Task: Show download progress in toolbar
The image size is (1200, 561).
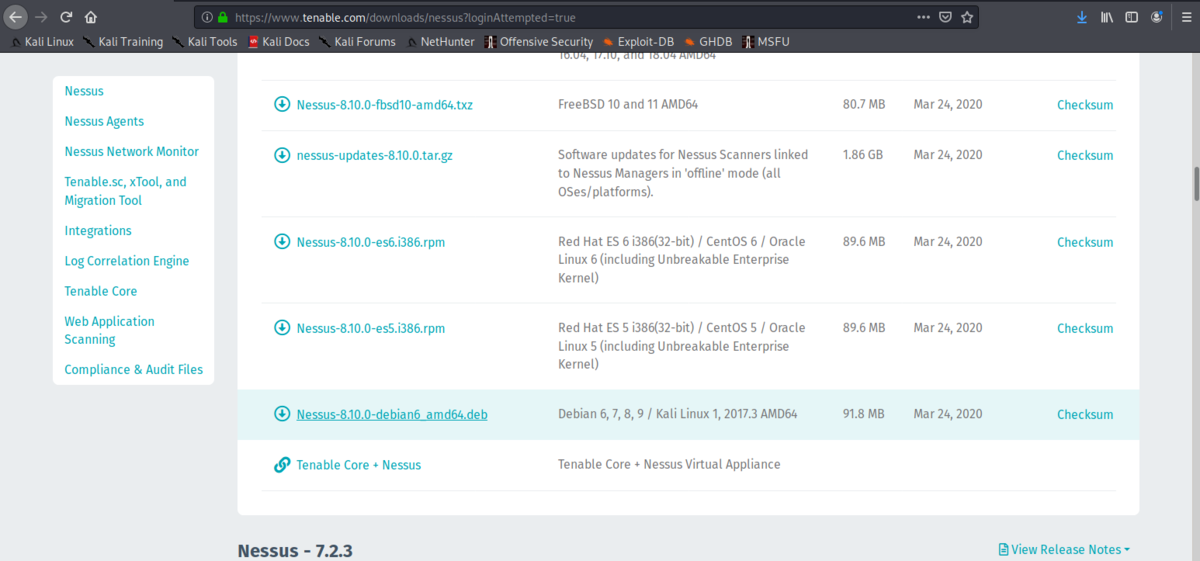Action: [1082, 17]
